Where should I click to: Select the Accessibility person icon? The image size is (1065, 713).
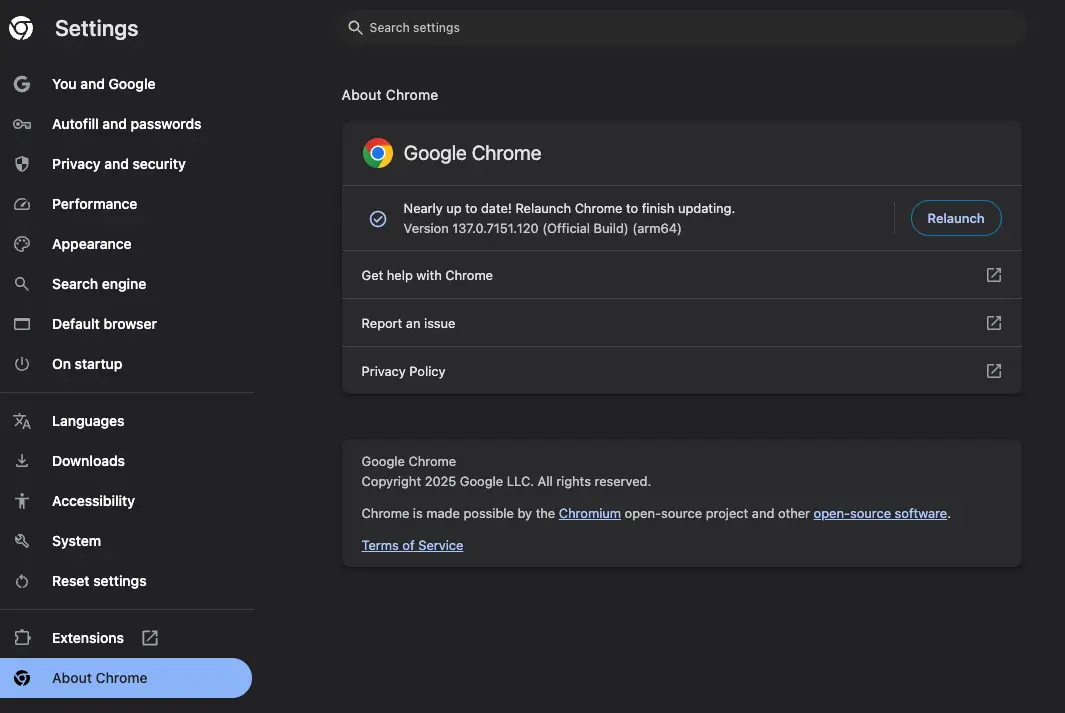coord(21,501)
